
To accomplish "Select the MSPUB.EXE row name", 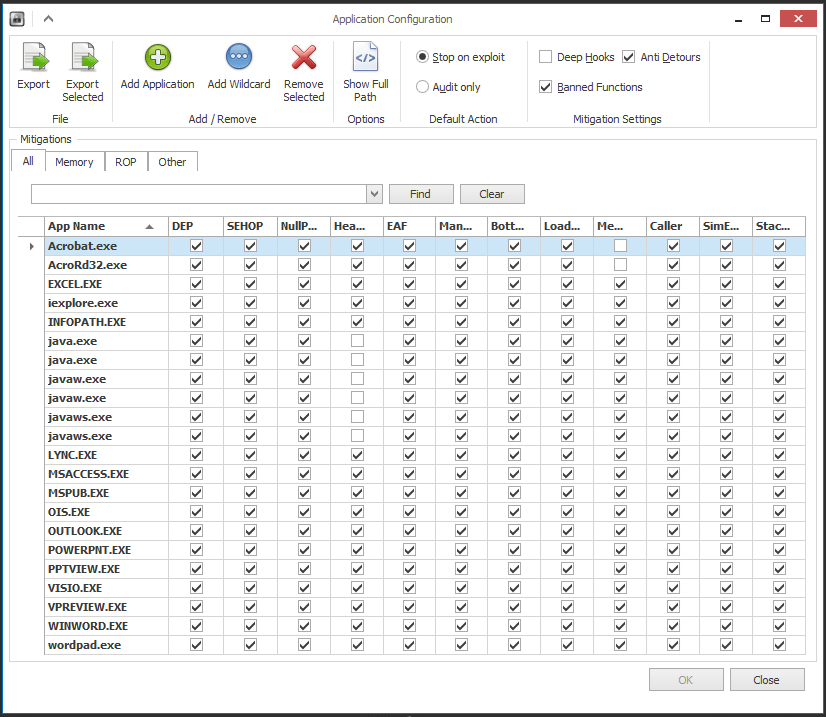I will coord(78,493).
